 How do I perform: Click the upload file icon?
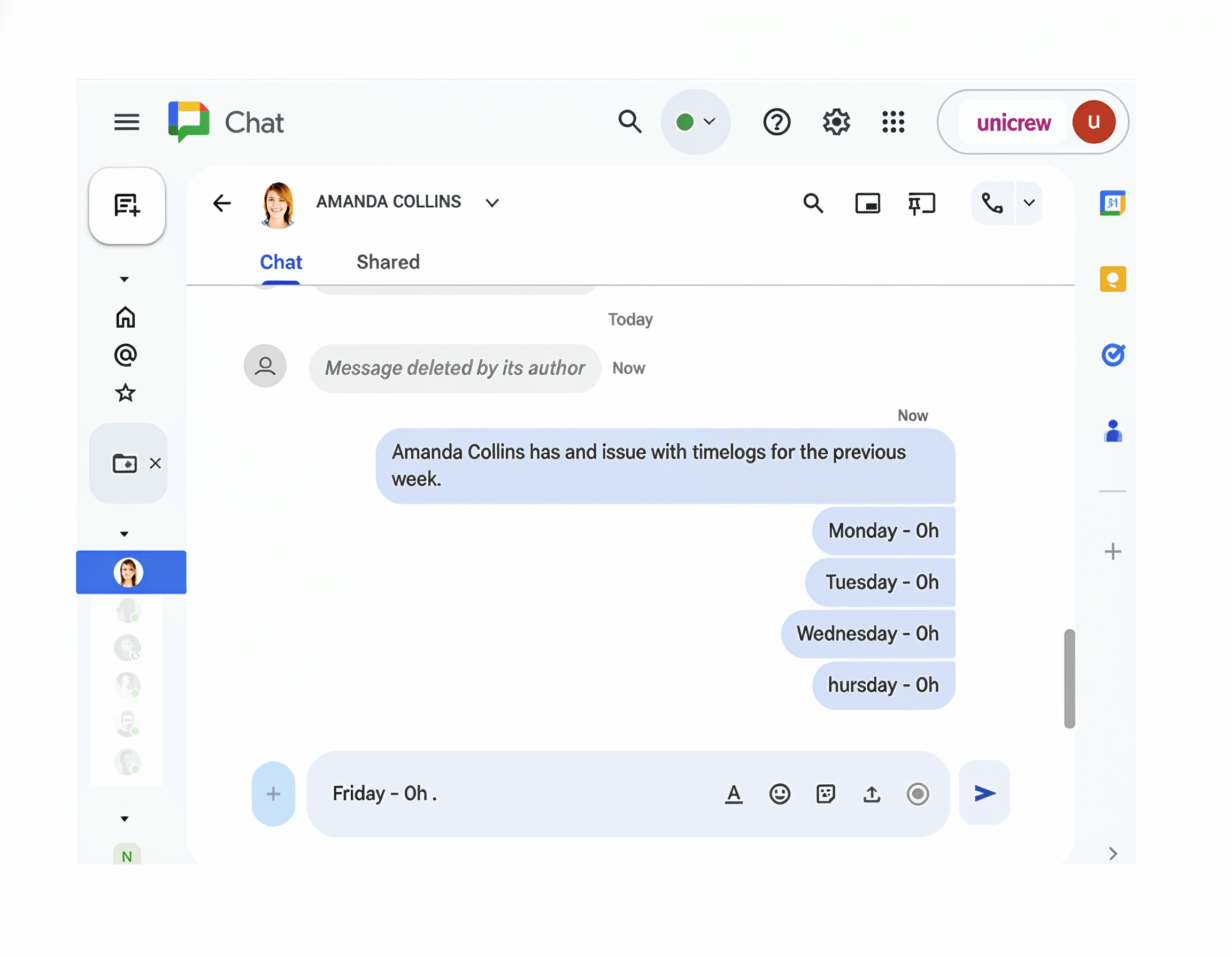pos(872,794)
